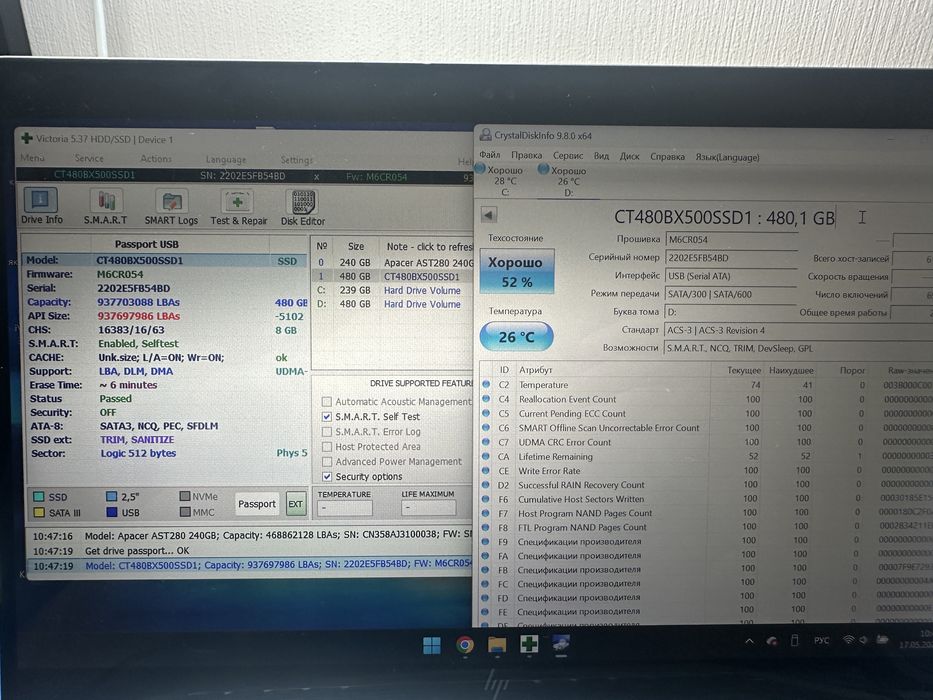Image resolution: width=933 pixels, height=700 pixels.
Task: Click the TEMPERATURE box in Victoria
Action: coord(345,508)
